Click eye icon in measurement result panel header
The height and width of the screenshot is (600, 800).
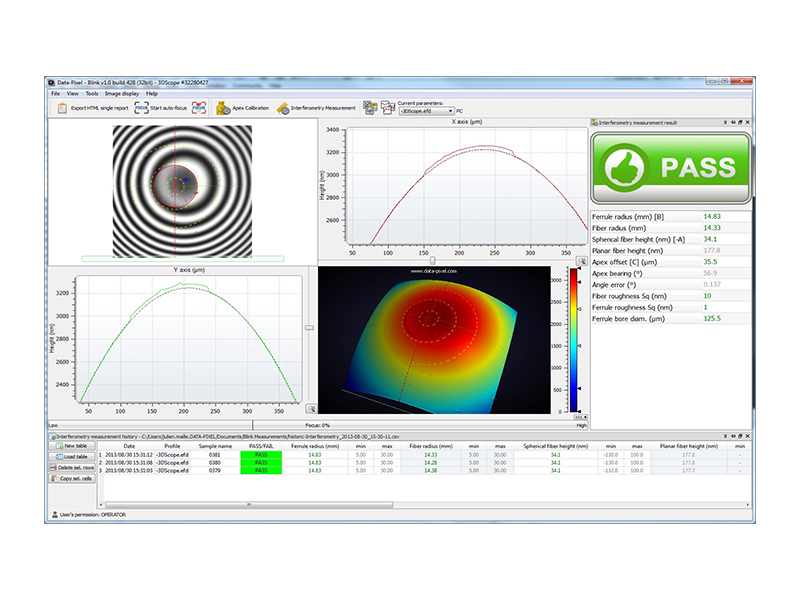(x=733, y=122)
